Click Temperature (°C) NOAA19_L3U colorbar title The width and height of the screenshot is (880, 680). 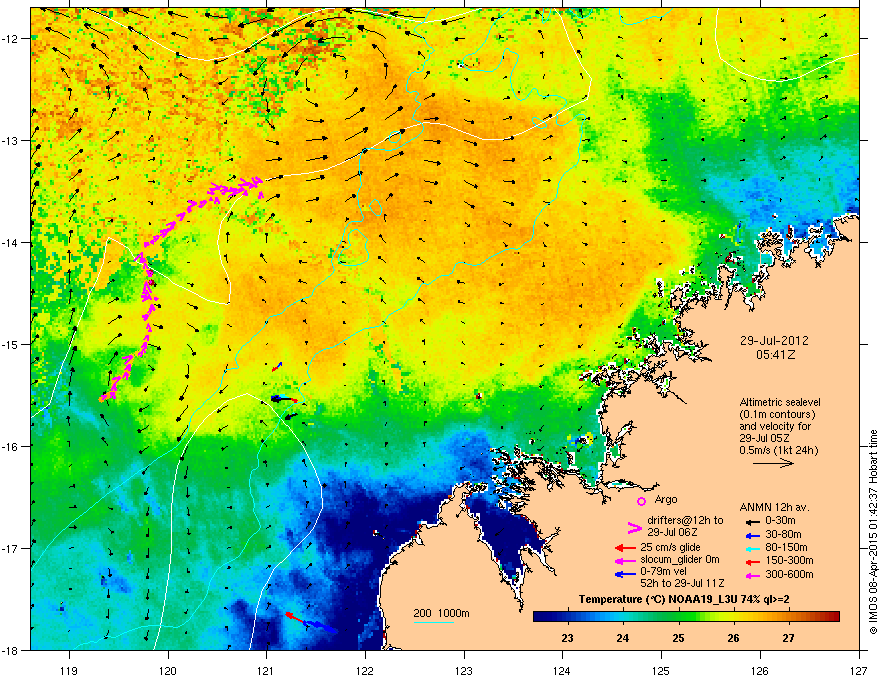coord(684,599)
